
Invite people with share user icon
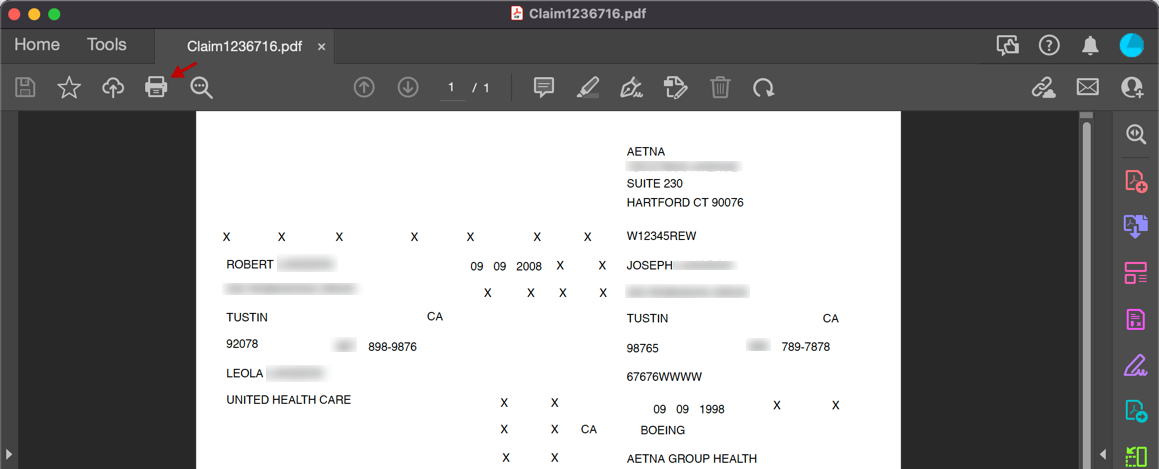coord(1132,87)
